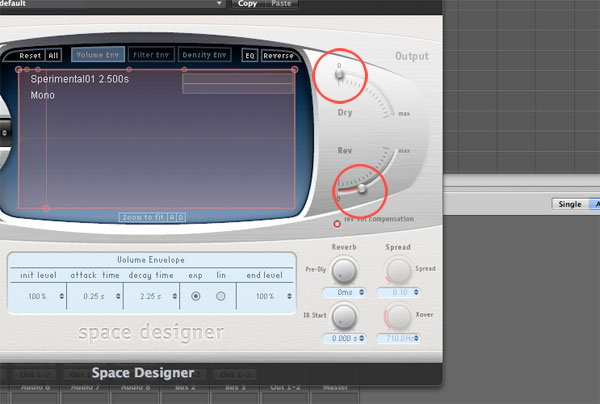Click the Dry output slider handle
This screenshot has width=600, height=404.
tap(339, 74)
